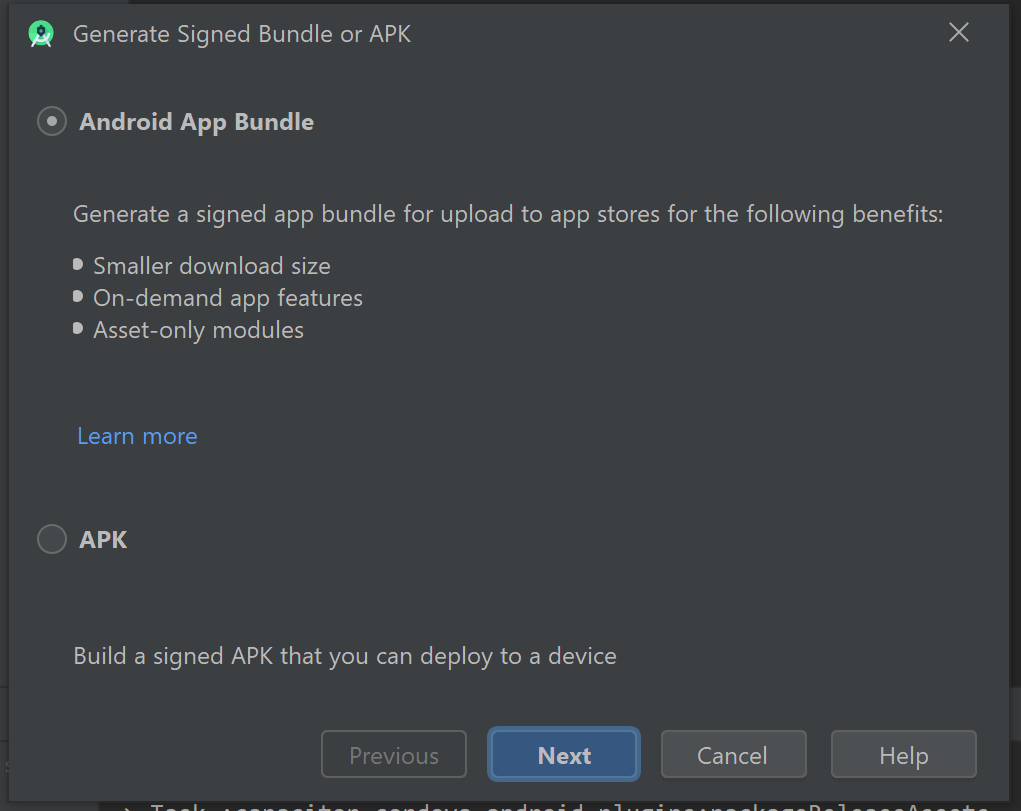1021x811 pixels.
Task: Select the Android App Bundle radio button
Action: click(x=52, y=121)
